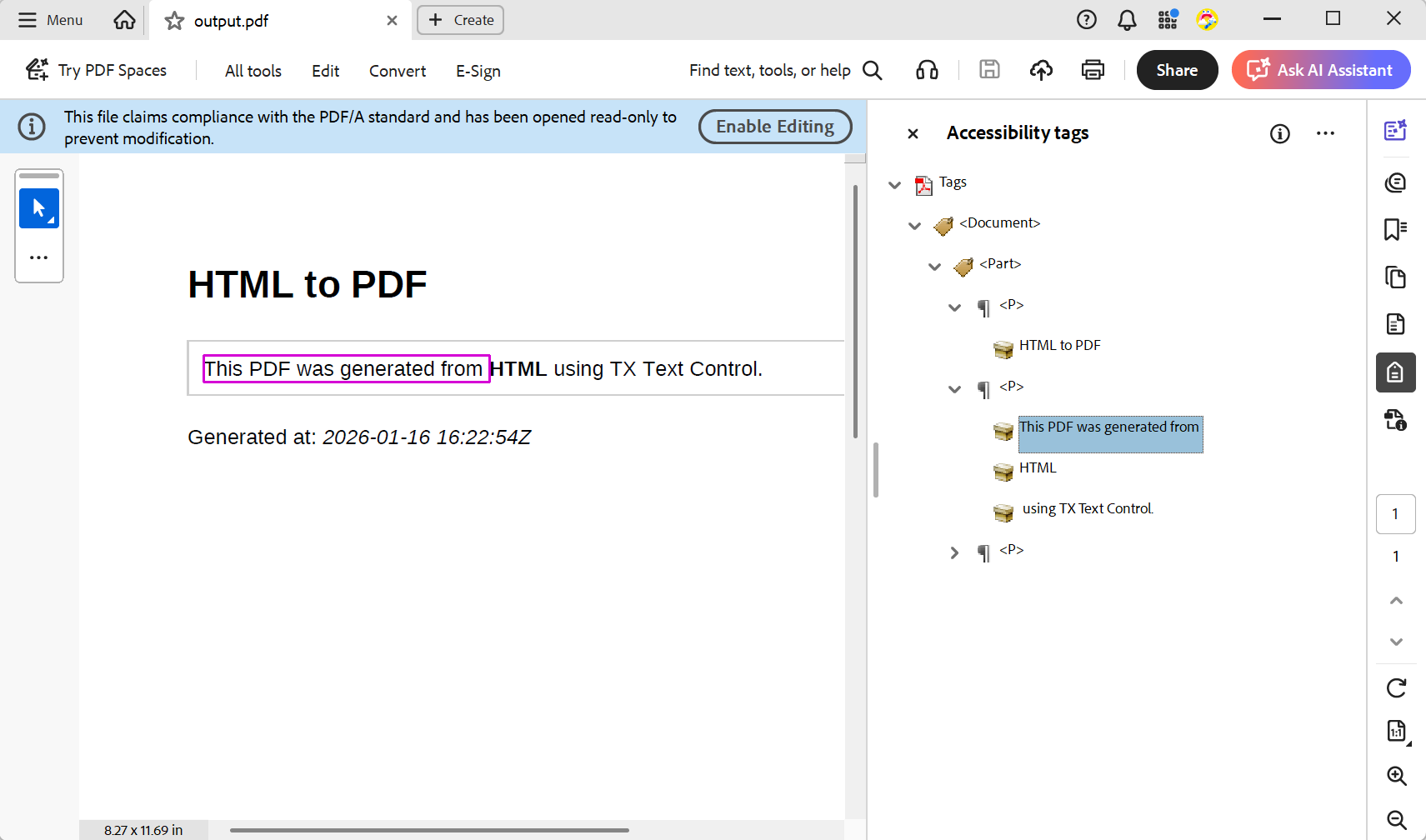
Task: Collapse the <Document> tree node
Action: click(x=914, y=225)
